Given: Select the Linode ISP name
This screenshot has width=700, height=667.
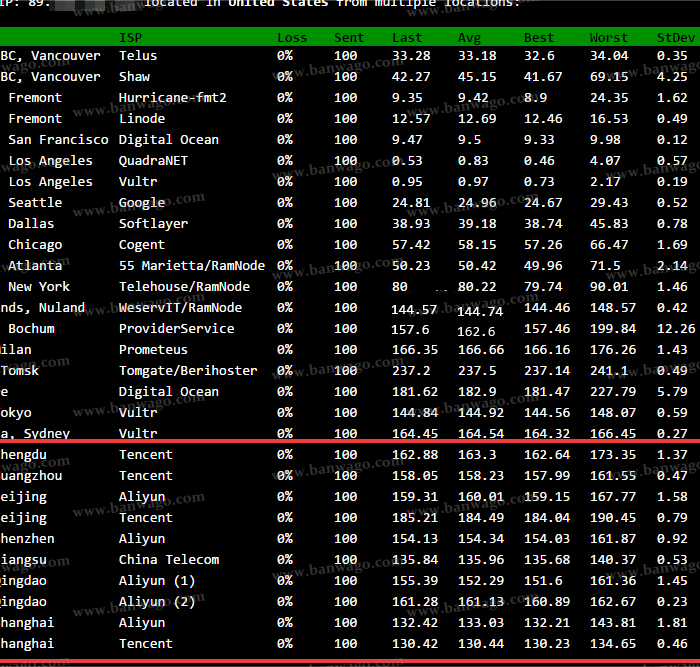Looking at the screenshot, I should 142,119.
